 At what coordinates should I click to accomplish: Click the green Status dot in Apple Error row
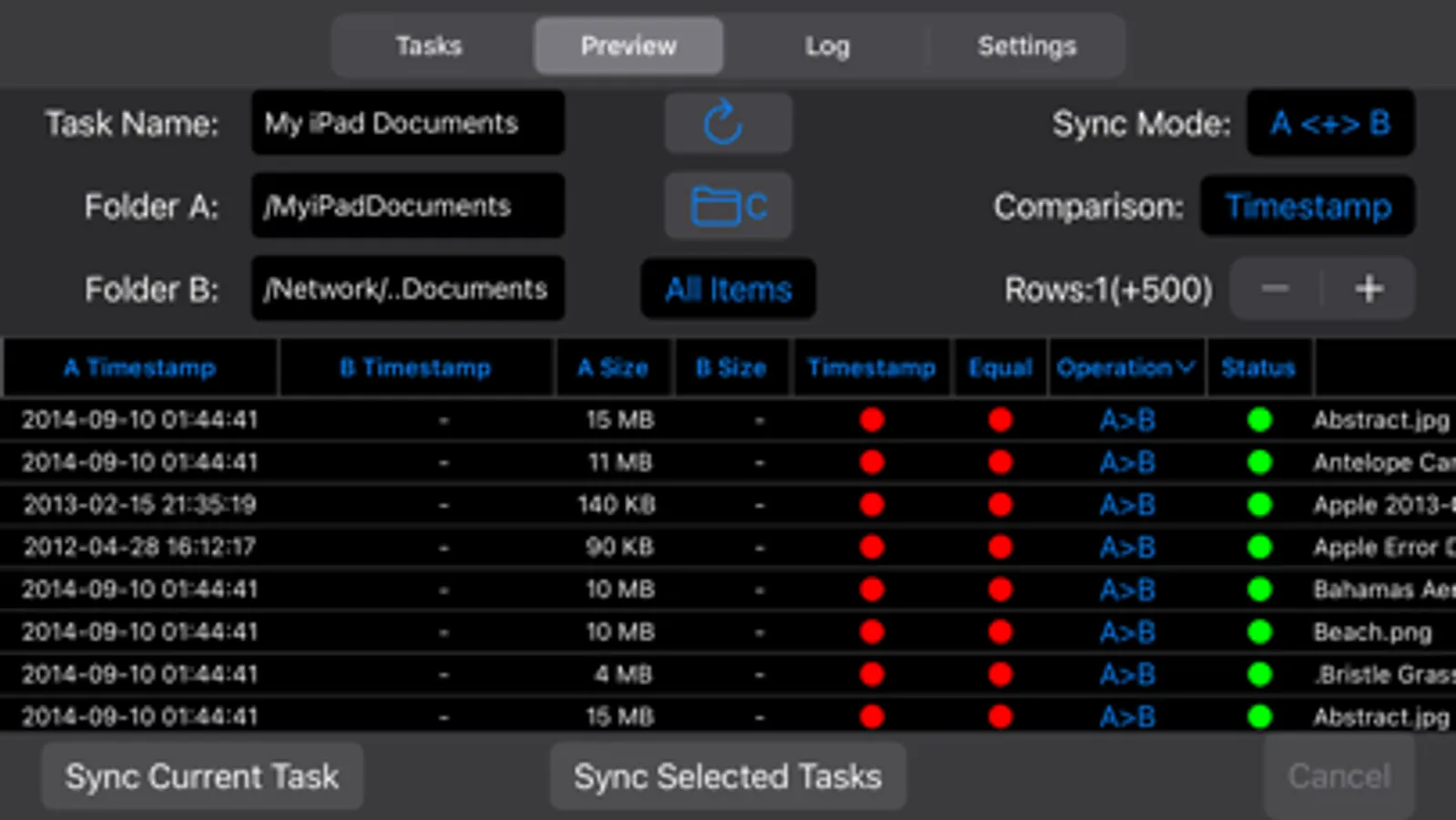click(1259, 547)
